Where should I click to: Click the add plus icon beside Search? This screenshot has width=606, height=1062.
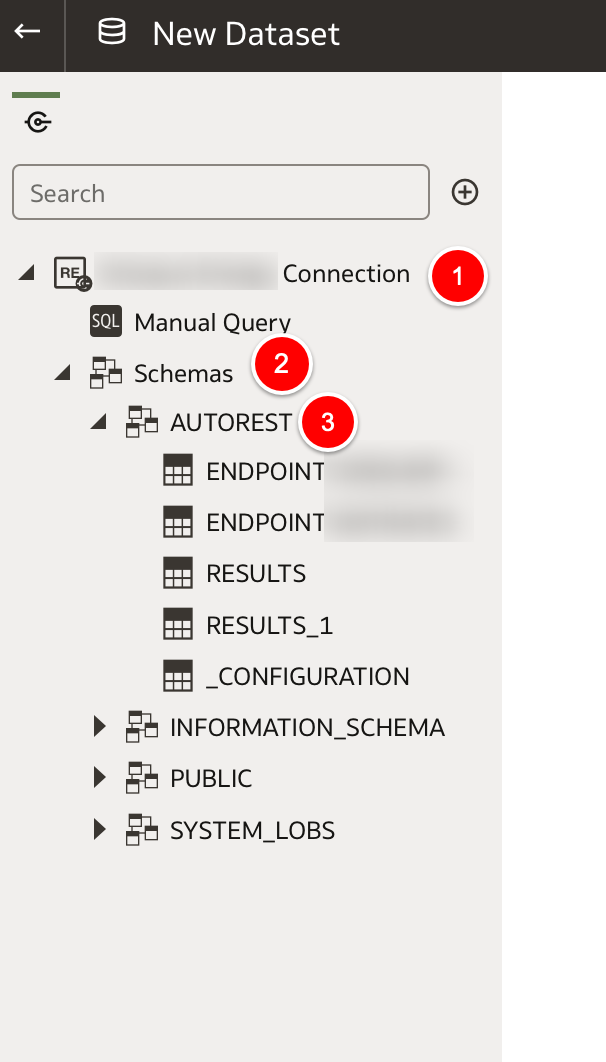coord(464,192)
